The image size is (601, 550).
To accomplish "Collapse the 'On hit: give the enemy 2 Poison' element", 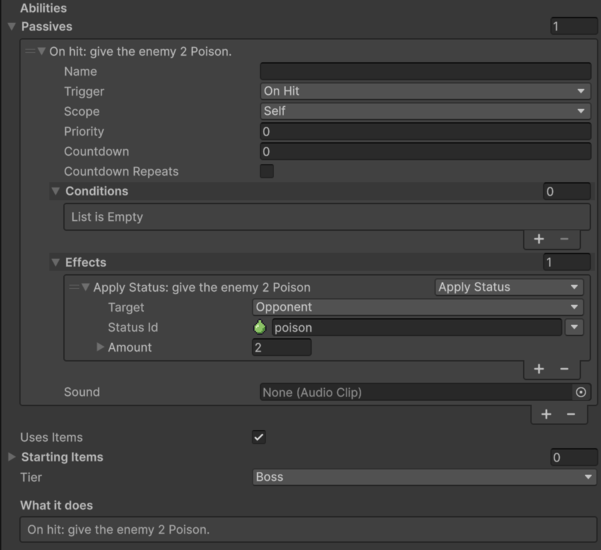I will [42, 51].
